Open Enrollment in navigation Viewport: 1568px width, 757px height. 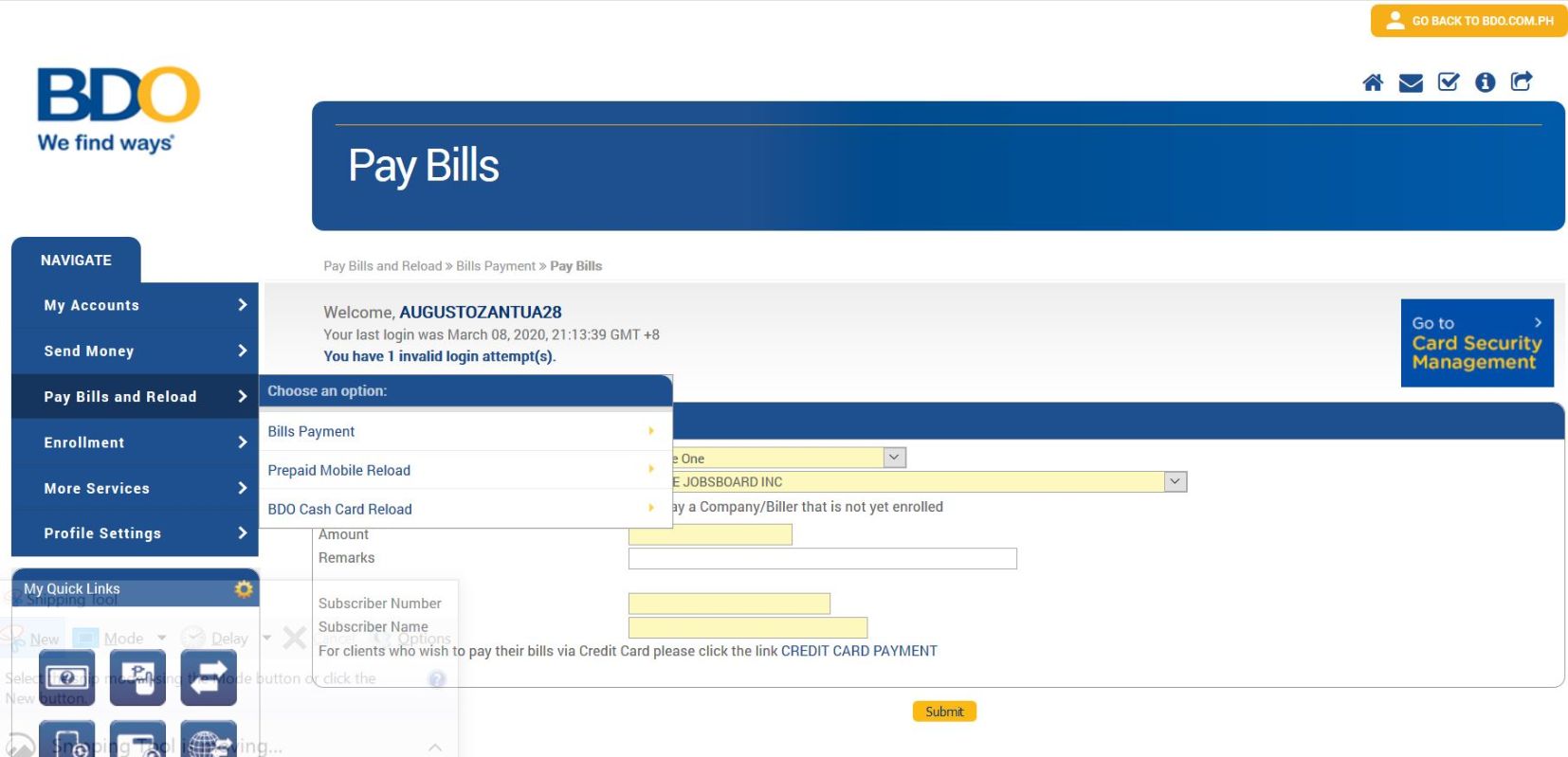135,442
